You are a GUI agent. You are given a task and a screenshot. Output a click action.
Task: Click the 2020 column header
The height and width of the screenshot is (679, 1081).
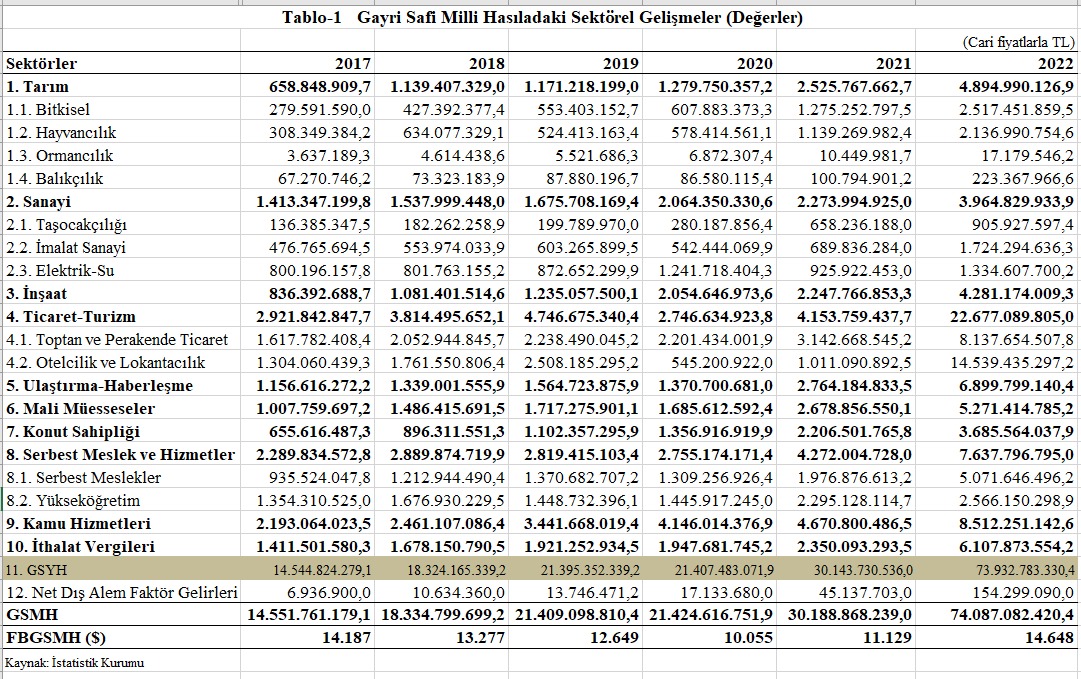click(754, 63)
